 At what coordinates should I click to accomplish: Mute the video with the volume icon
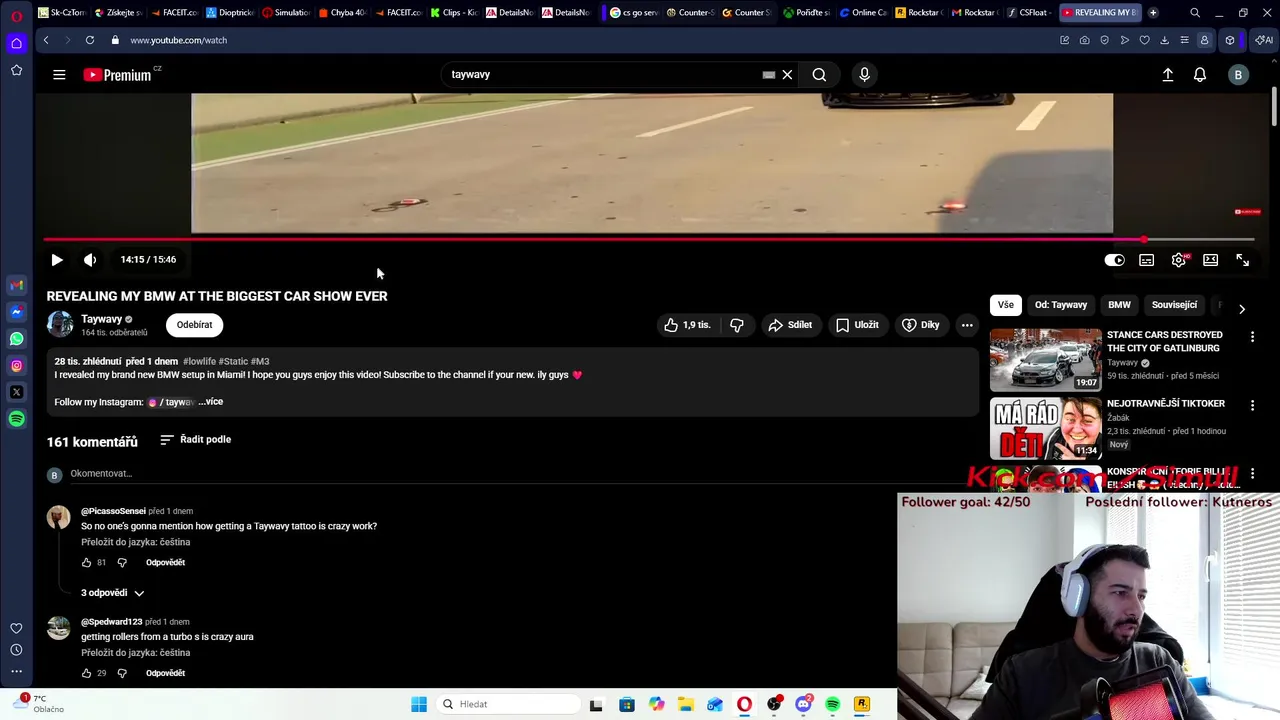click(90, 260)
